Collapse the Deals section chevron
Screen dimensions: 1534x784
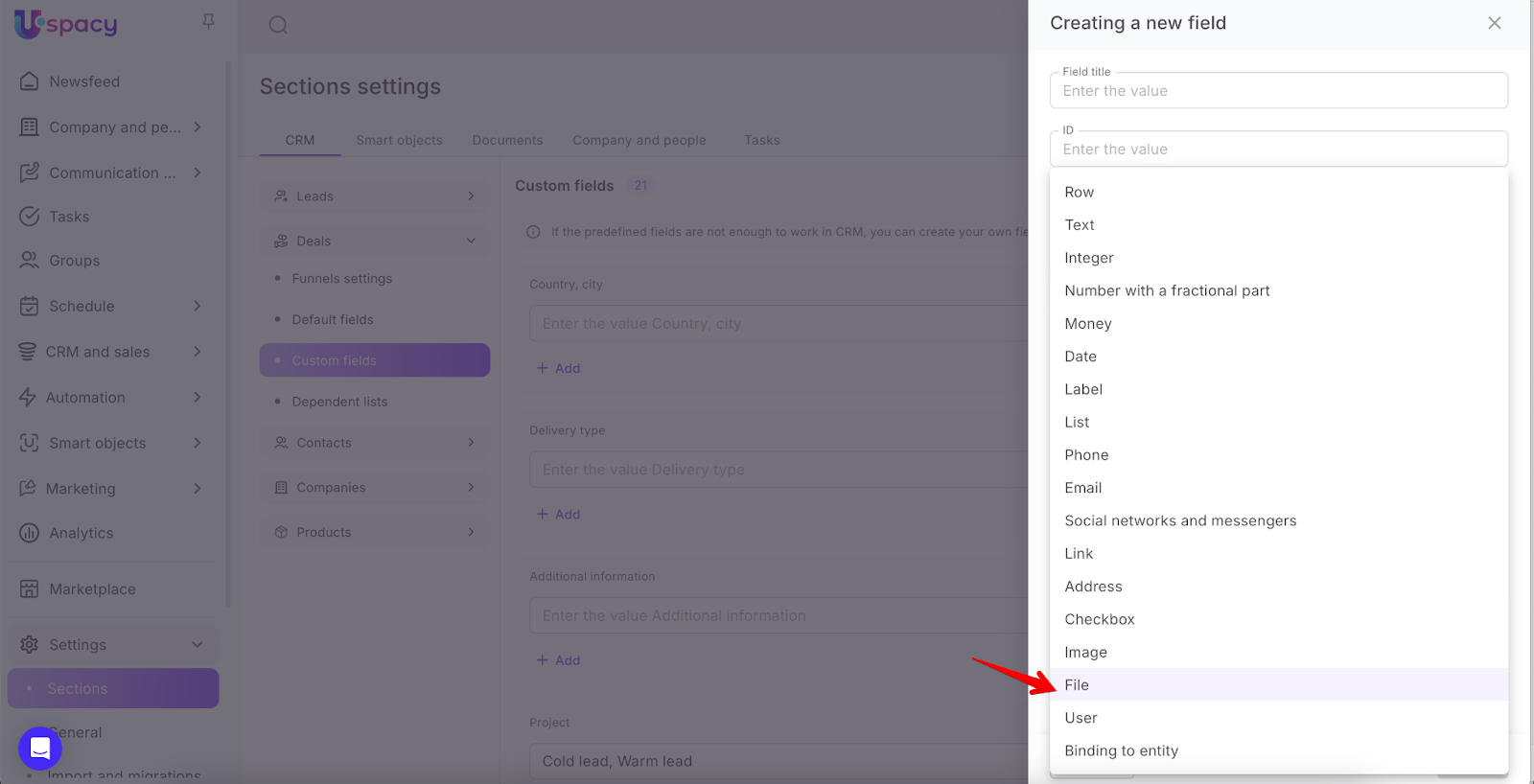471,242
